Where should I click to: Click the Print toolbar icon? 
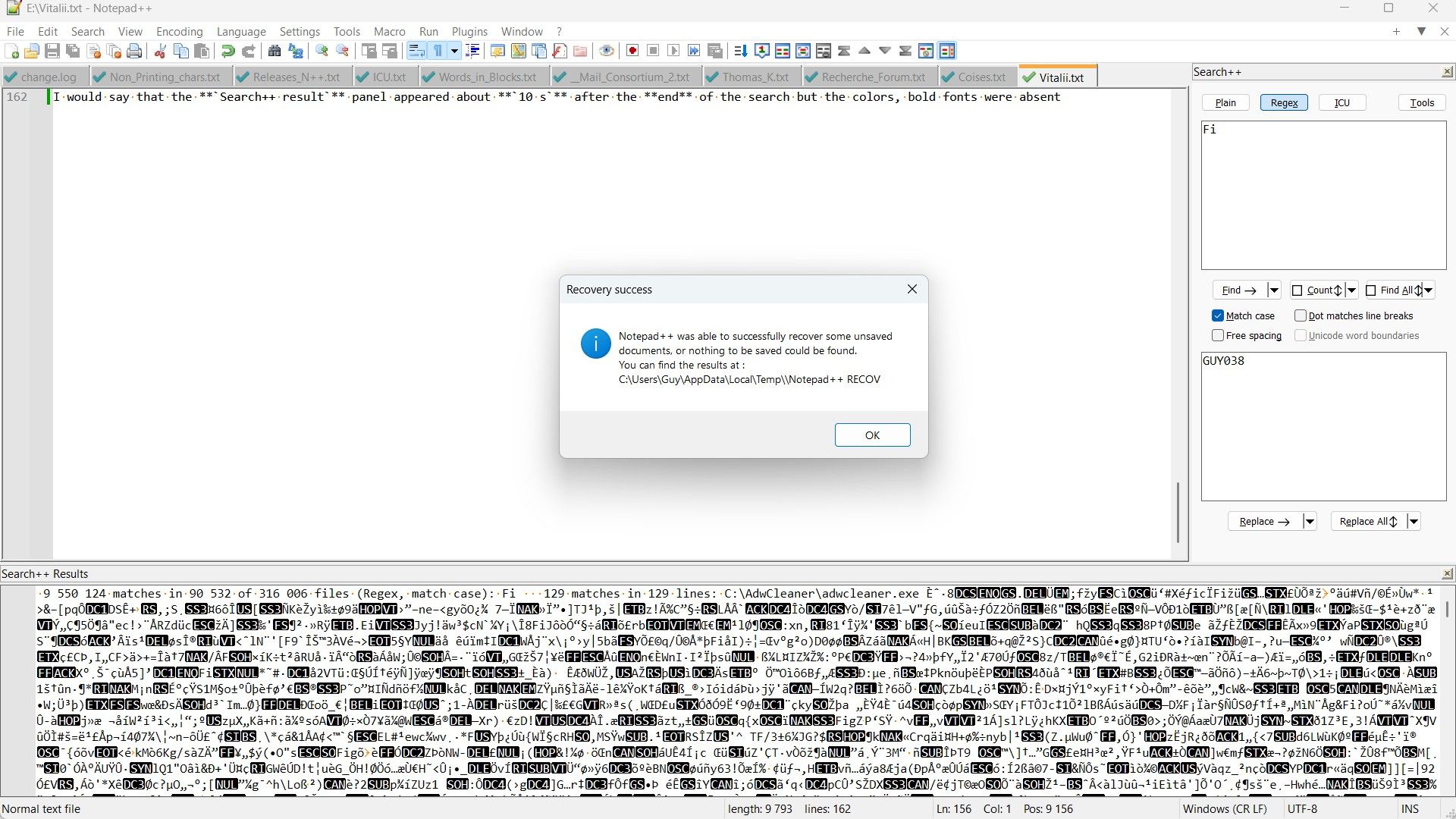[135, 51]
